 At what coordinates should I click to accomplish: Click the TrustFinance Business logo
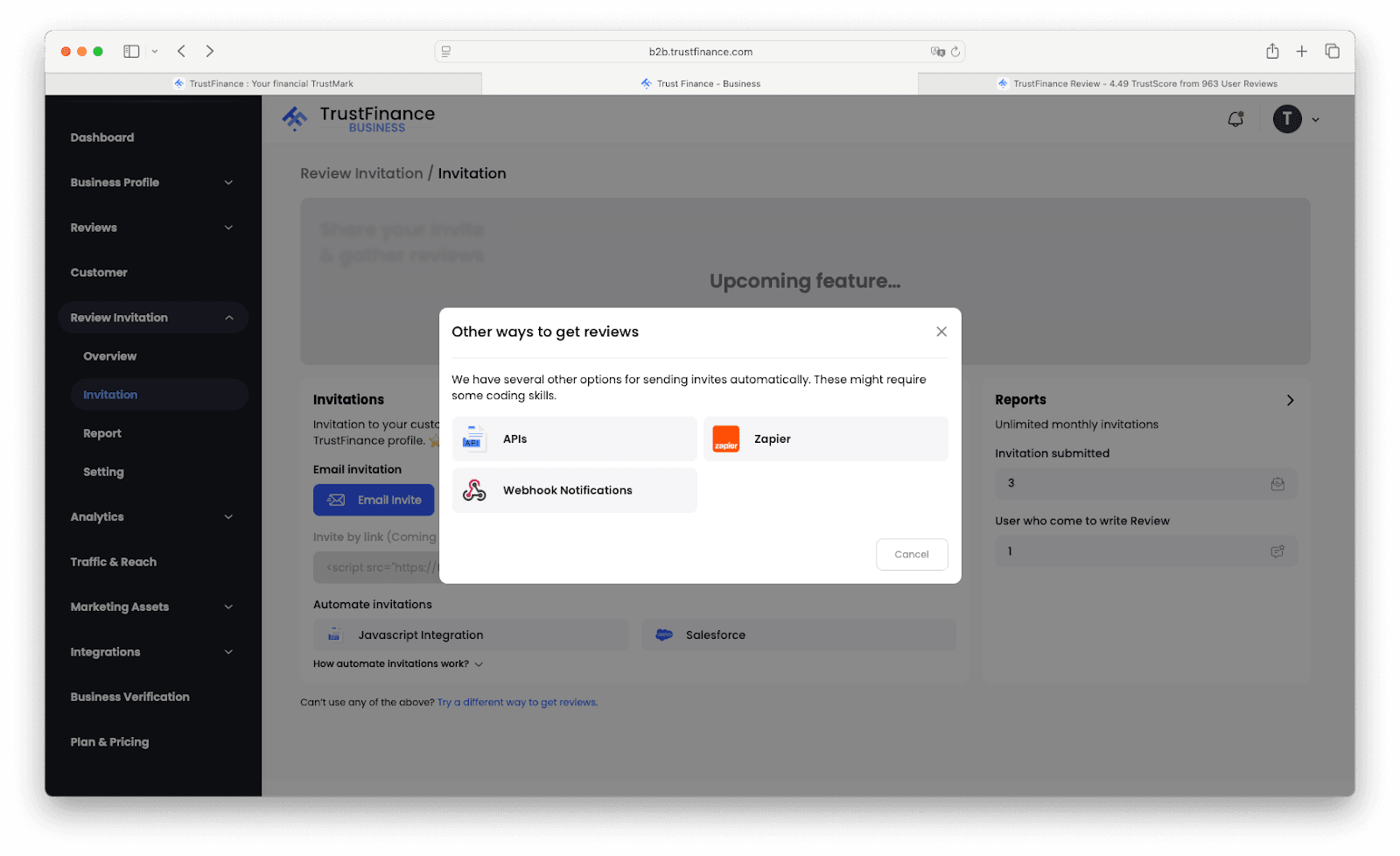click(x=359, y=118)
